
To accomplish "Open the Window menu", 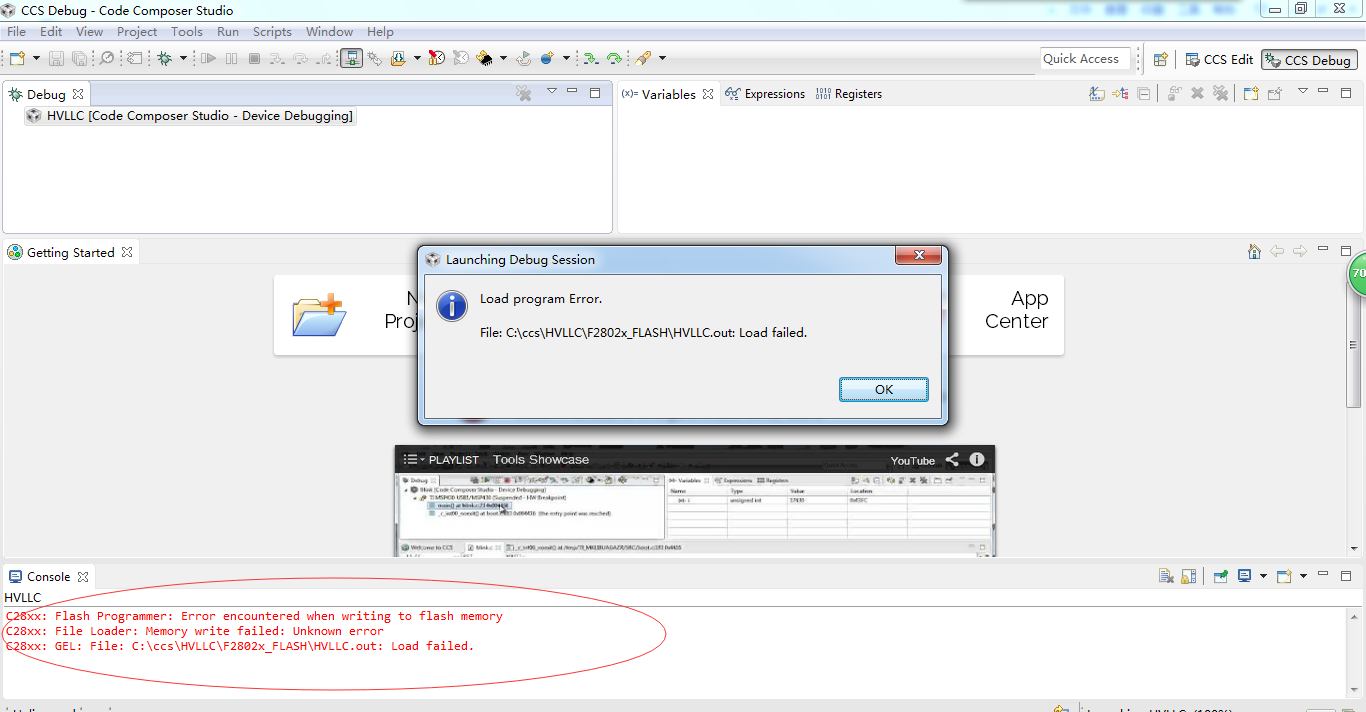I will click(329, 31).
